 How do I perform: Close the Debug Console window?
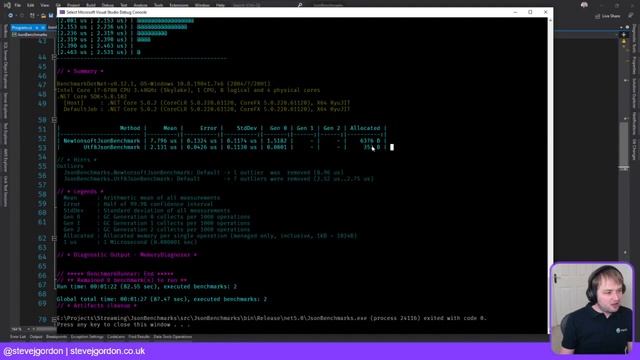tap(545, 12)
